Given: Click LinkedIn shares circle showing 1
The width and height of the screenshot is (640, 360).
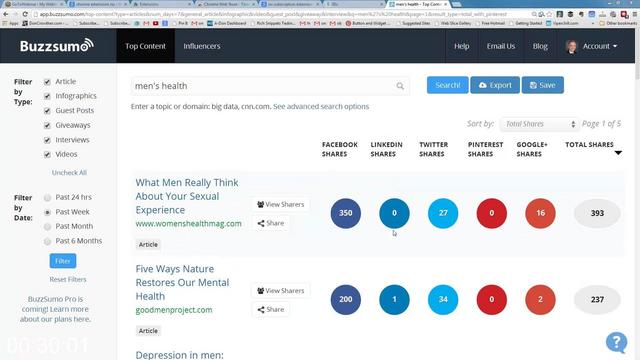Looking at the screenshot, I should tap(394, 300).
